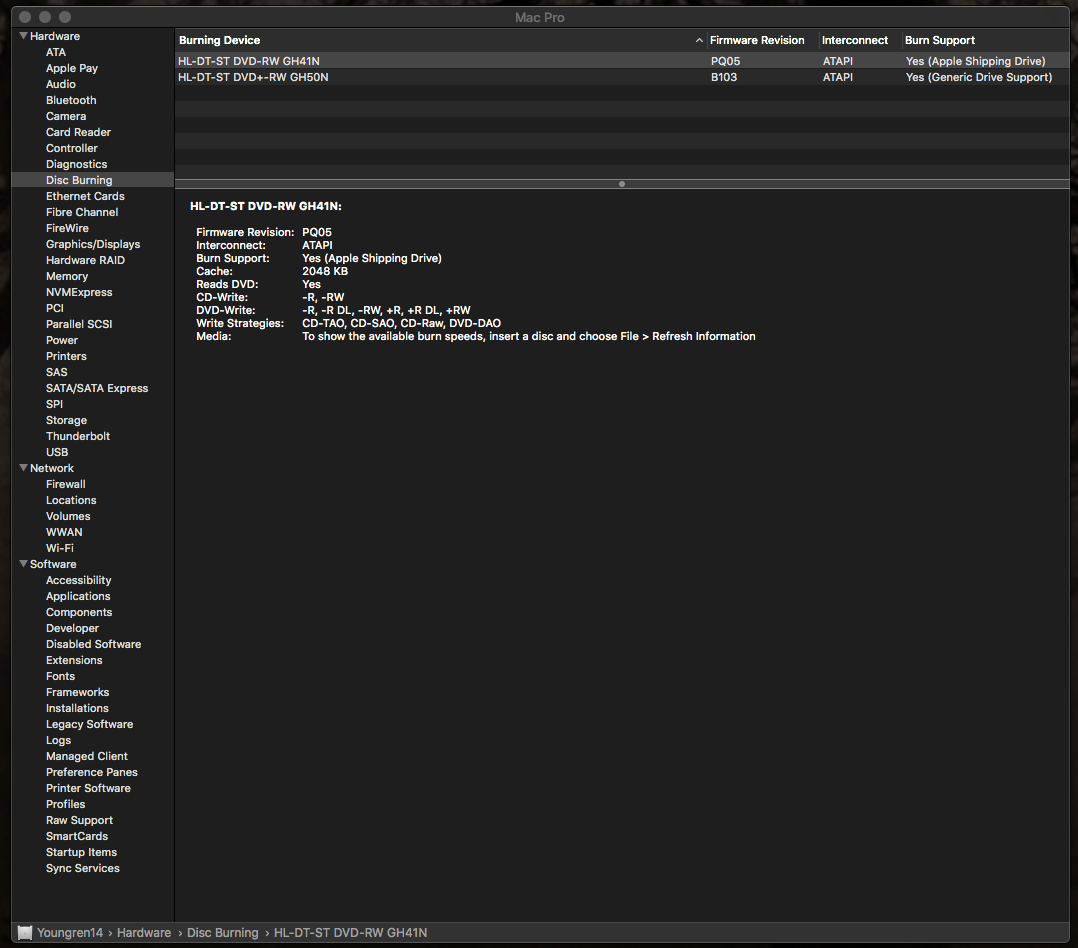Open the Applications list
The height and width of the screenshot is (948, 1078).
78,596
